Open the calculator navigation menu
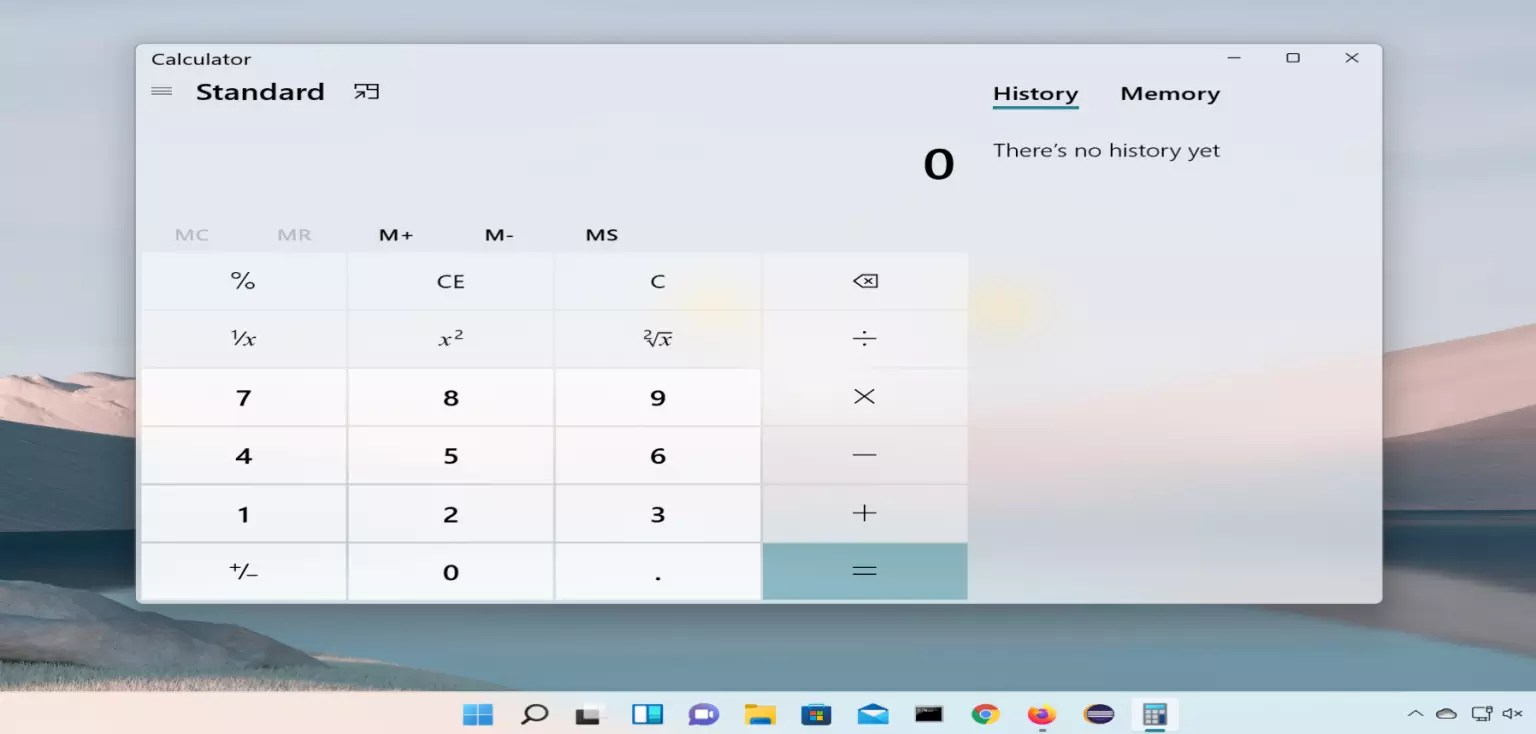The height and width of the screenshot is (734, 1536). coord(161,91)
